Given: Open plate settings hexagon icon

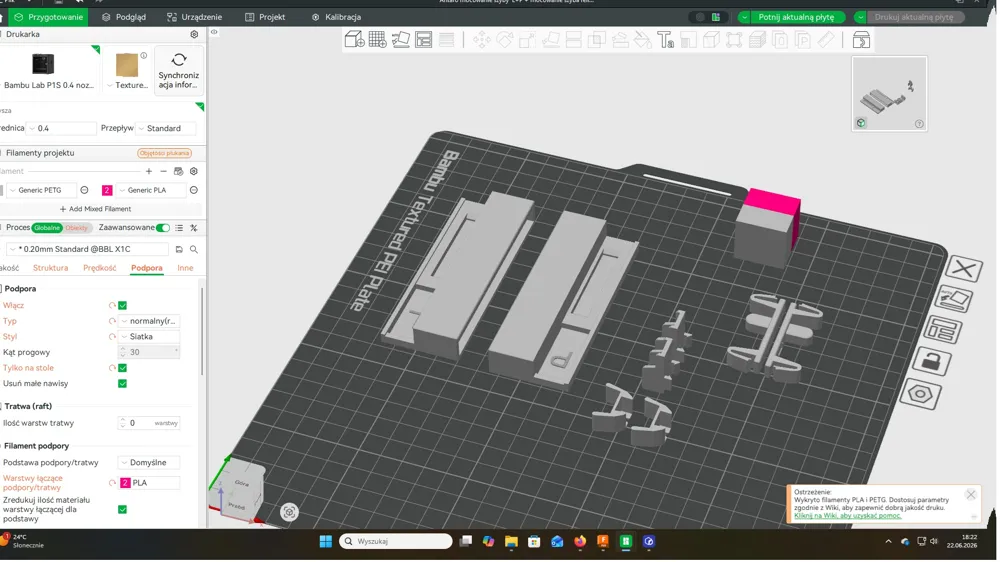Looking at the screenshot, I should (920, 394).
